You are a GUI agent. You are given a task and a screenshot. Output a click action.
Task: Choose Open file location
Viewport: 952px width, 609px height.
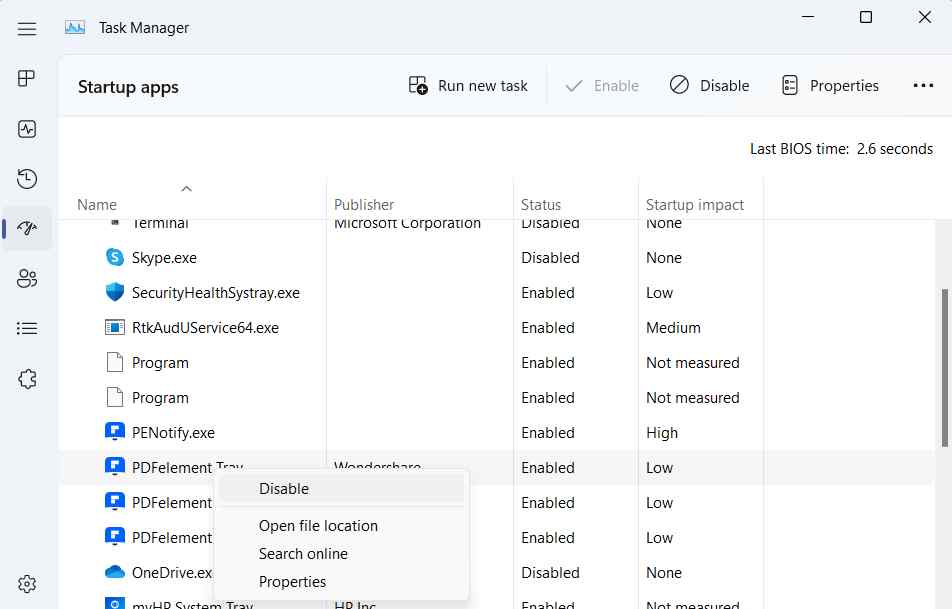click(318, 526)
